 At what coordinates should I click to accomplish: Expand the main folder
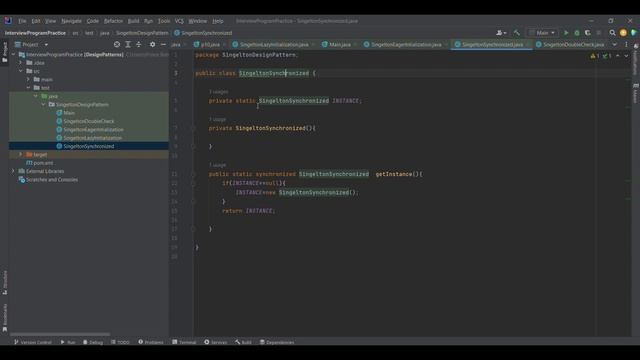click(28, 79)
